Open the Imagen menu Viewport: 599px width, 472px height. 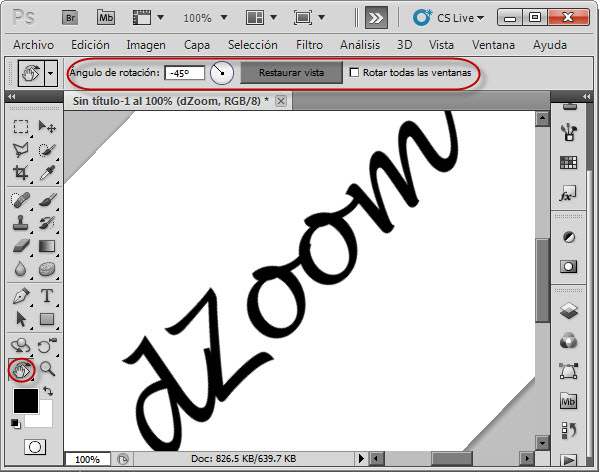146,45
